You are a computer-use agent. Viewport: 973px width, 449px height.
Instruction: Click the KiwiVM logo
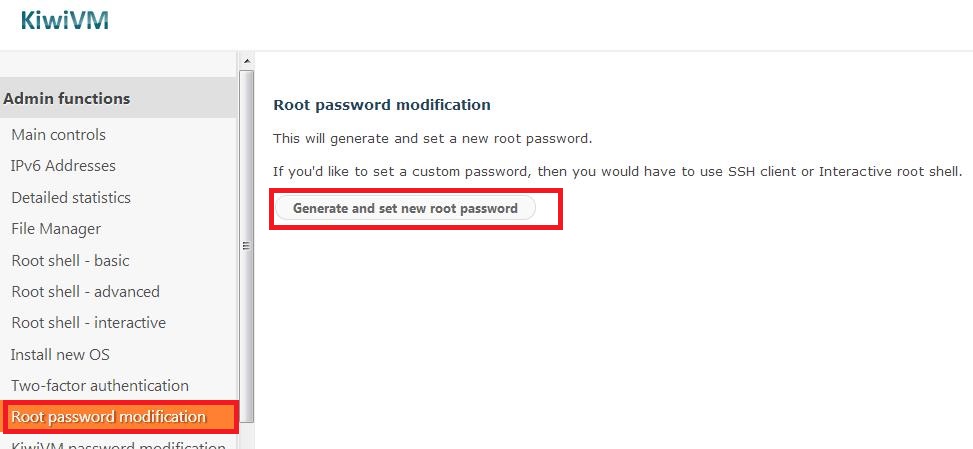tap(65, 20)
